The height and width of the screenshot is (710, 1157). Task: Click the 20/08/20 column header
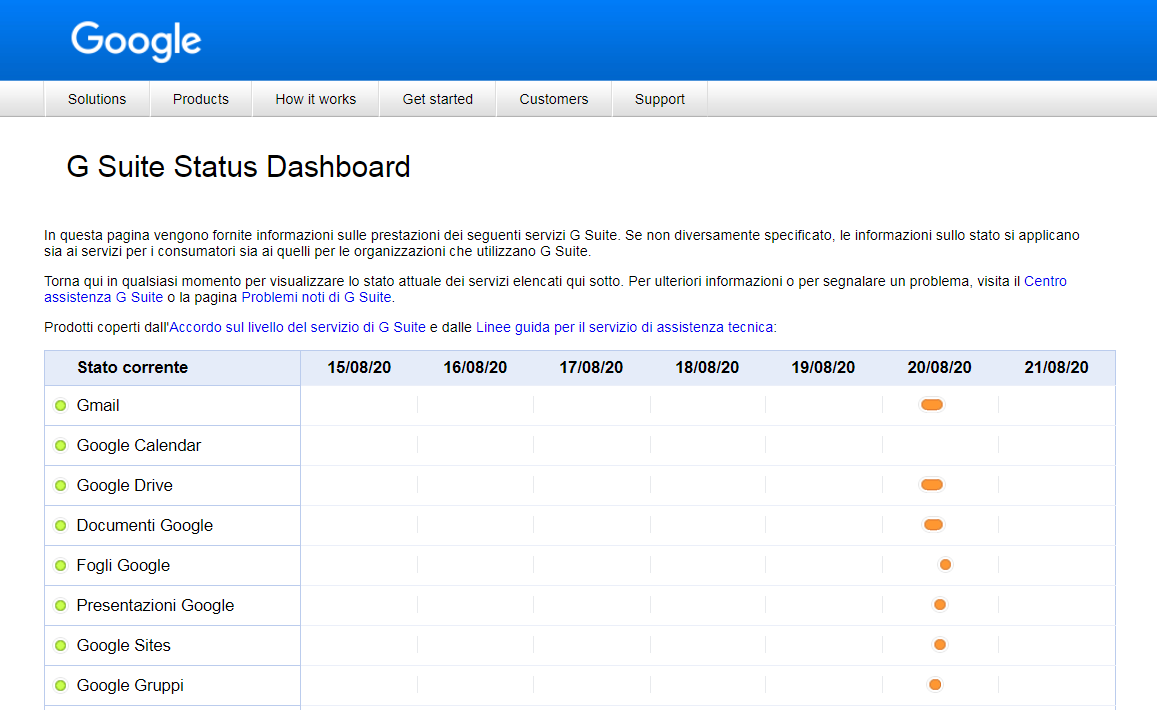(x=938, y=368)
